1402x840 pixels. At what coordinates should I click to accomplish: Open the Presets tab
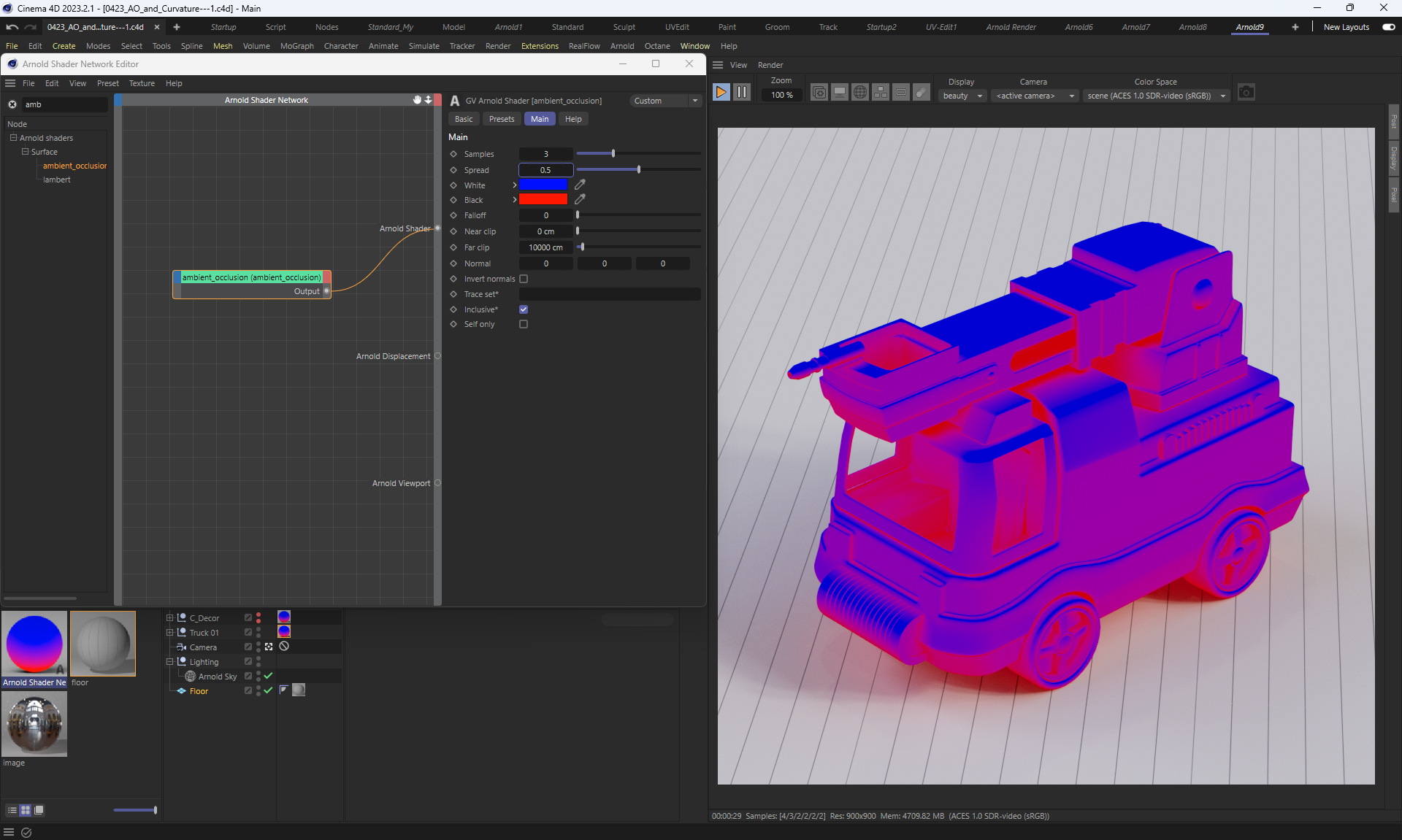point(501,119)
